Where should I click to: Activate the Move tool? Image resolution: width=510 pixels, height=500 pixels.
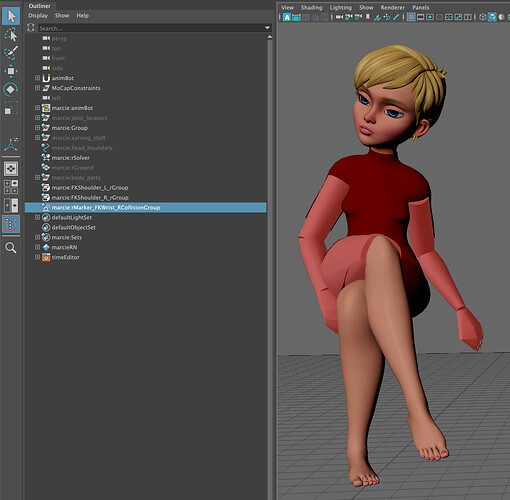11,71
